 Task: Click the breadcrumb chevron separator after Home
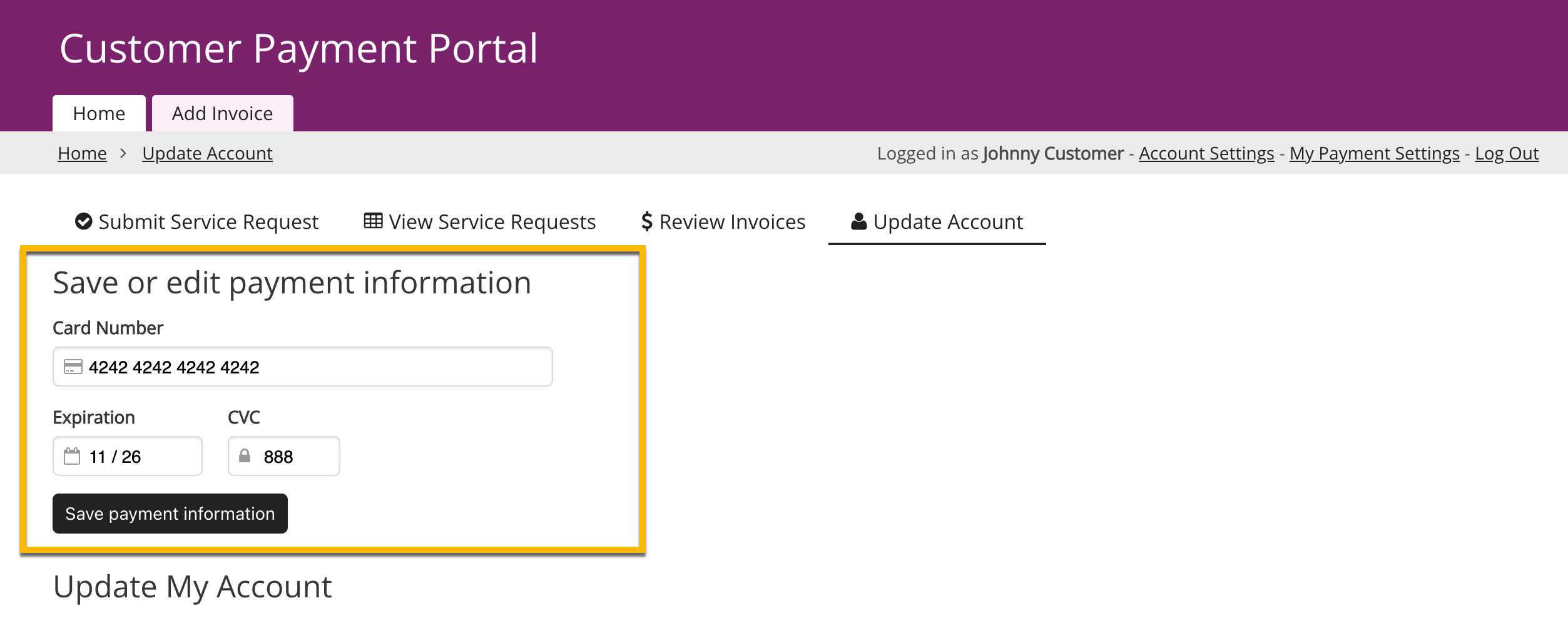pyautogui.click(x=124, y=153)
